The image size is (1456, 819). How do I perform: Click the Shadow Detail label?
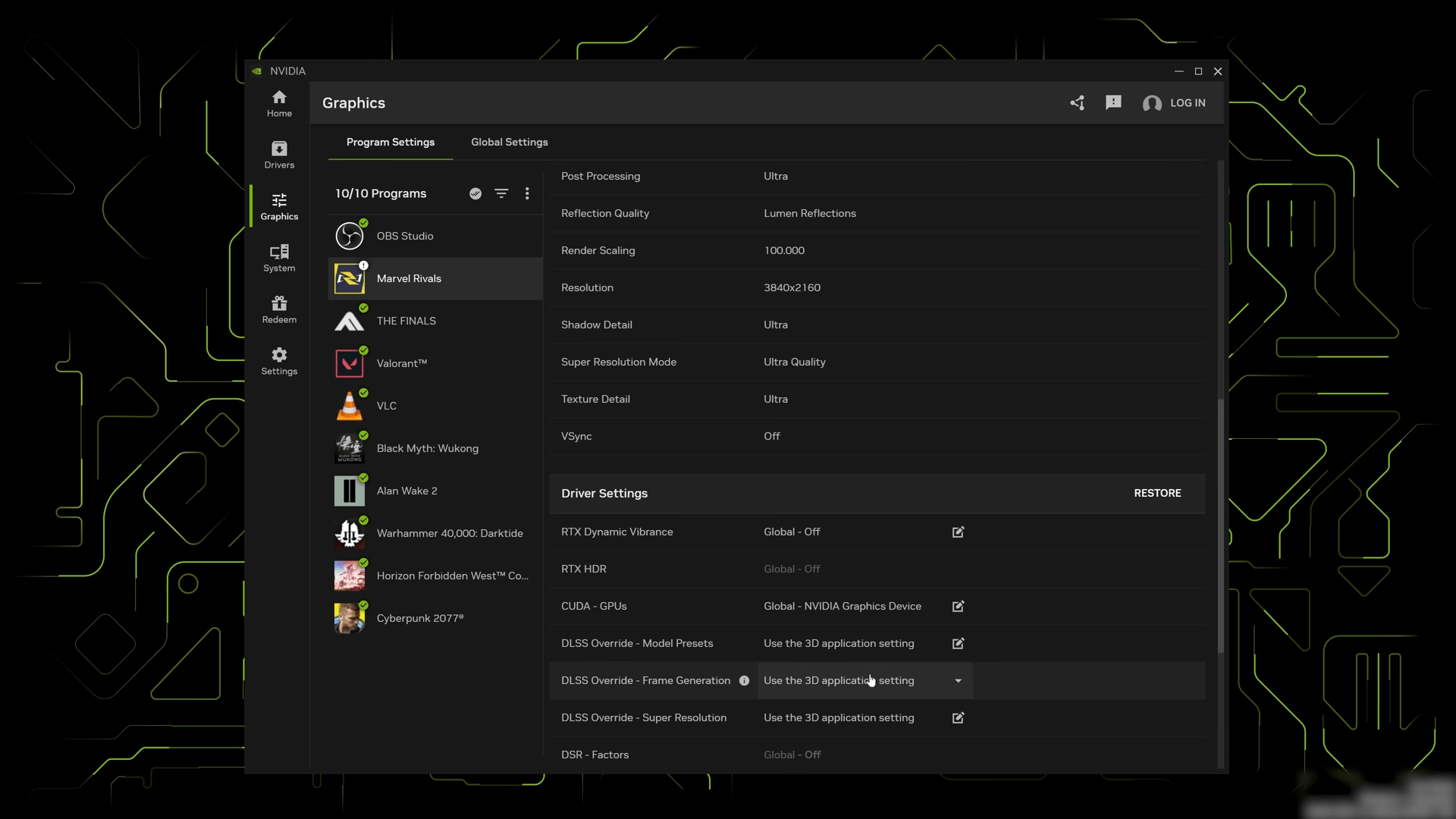pyautogui.click(x=597, y=325)
